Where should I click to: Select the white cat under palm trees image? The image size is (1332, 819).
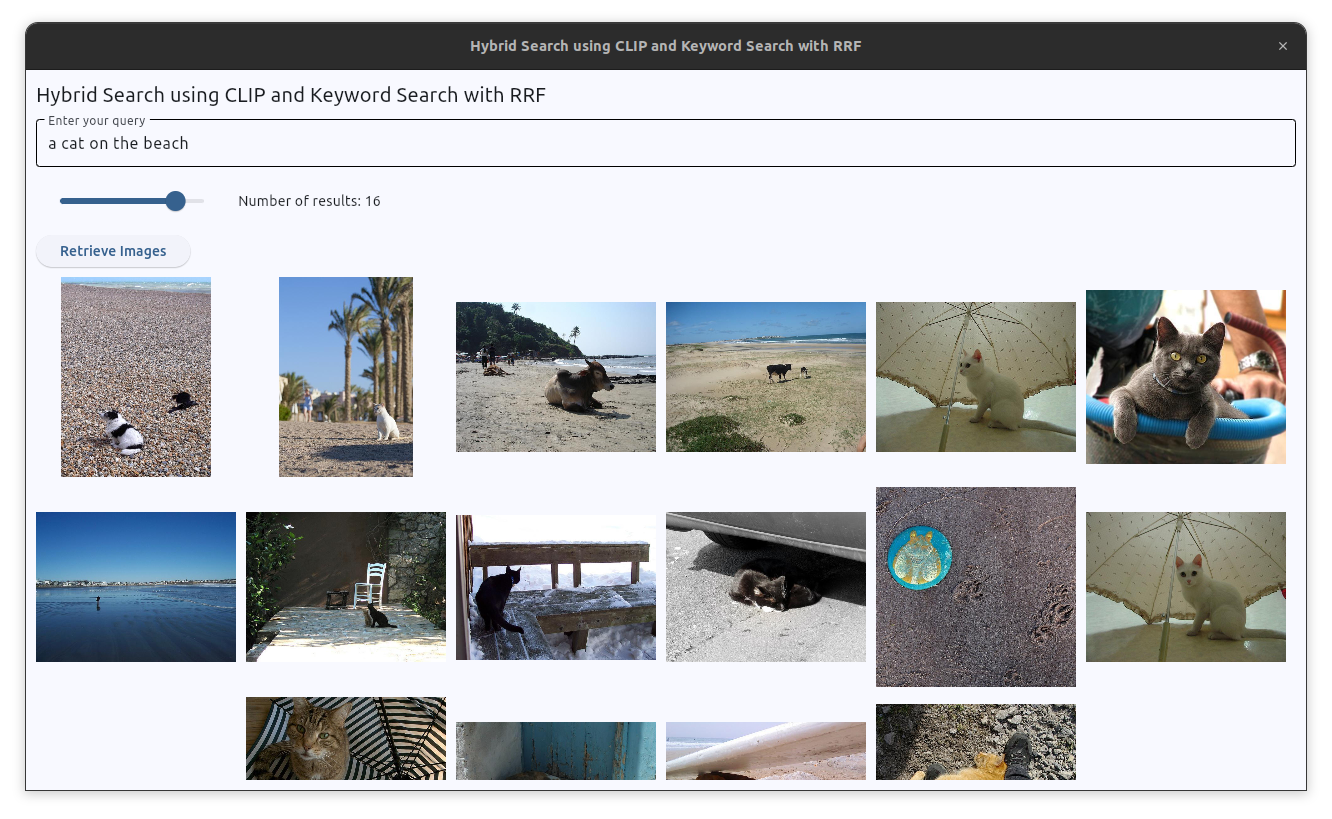coord(346,377)
